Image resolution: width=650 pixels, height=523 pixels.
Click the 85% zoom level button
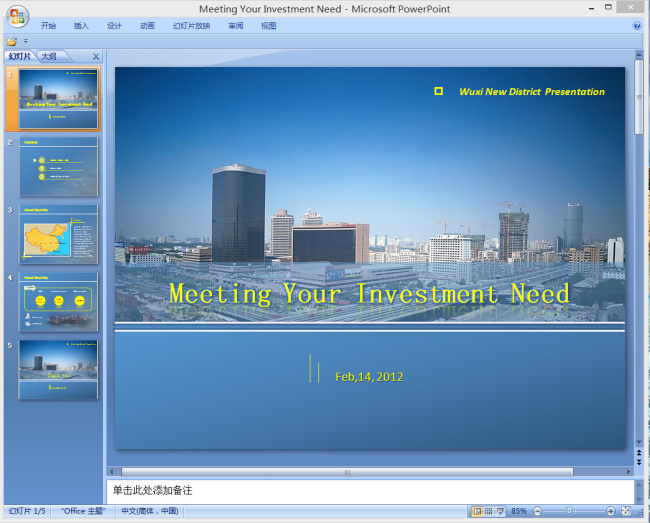pos(519,511)
